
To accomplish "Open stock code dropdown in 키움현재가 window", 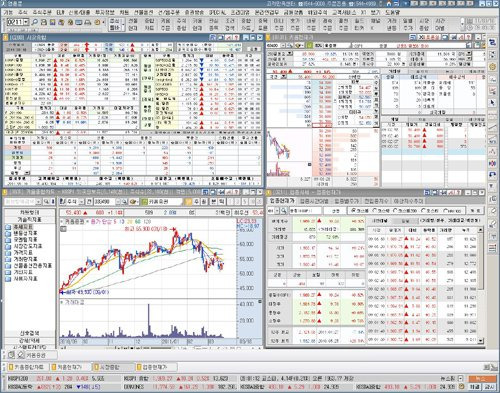I will pos(283,45).
